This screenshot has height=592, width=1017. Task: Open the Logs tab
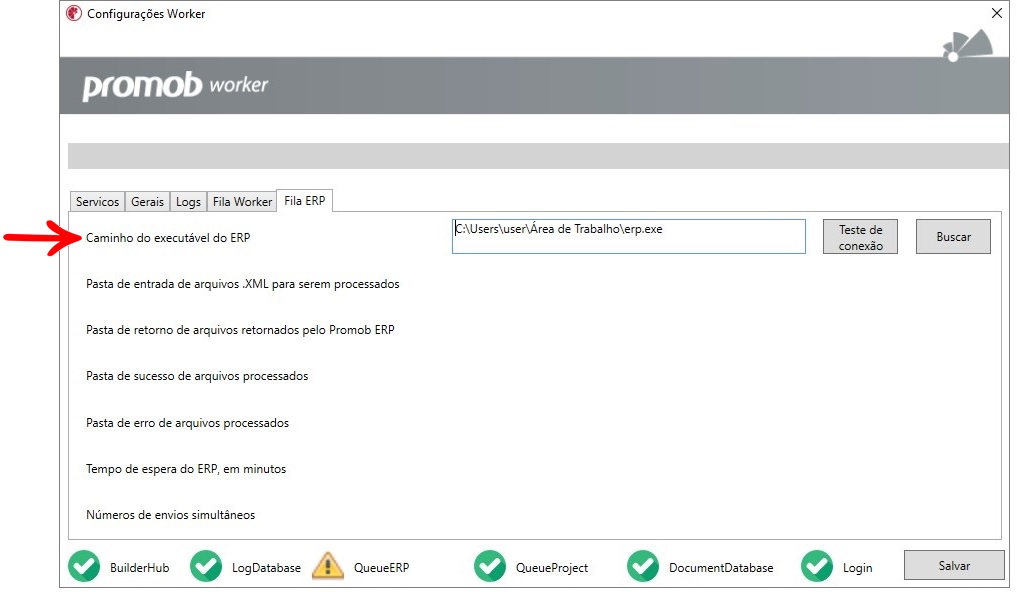point(188,202)
